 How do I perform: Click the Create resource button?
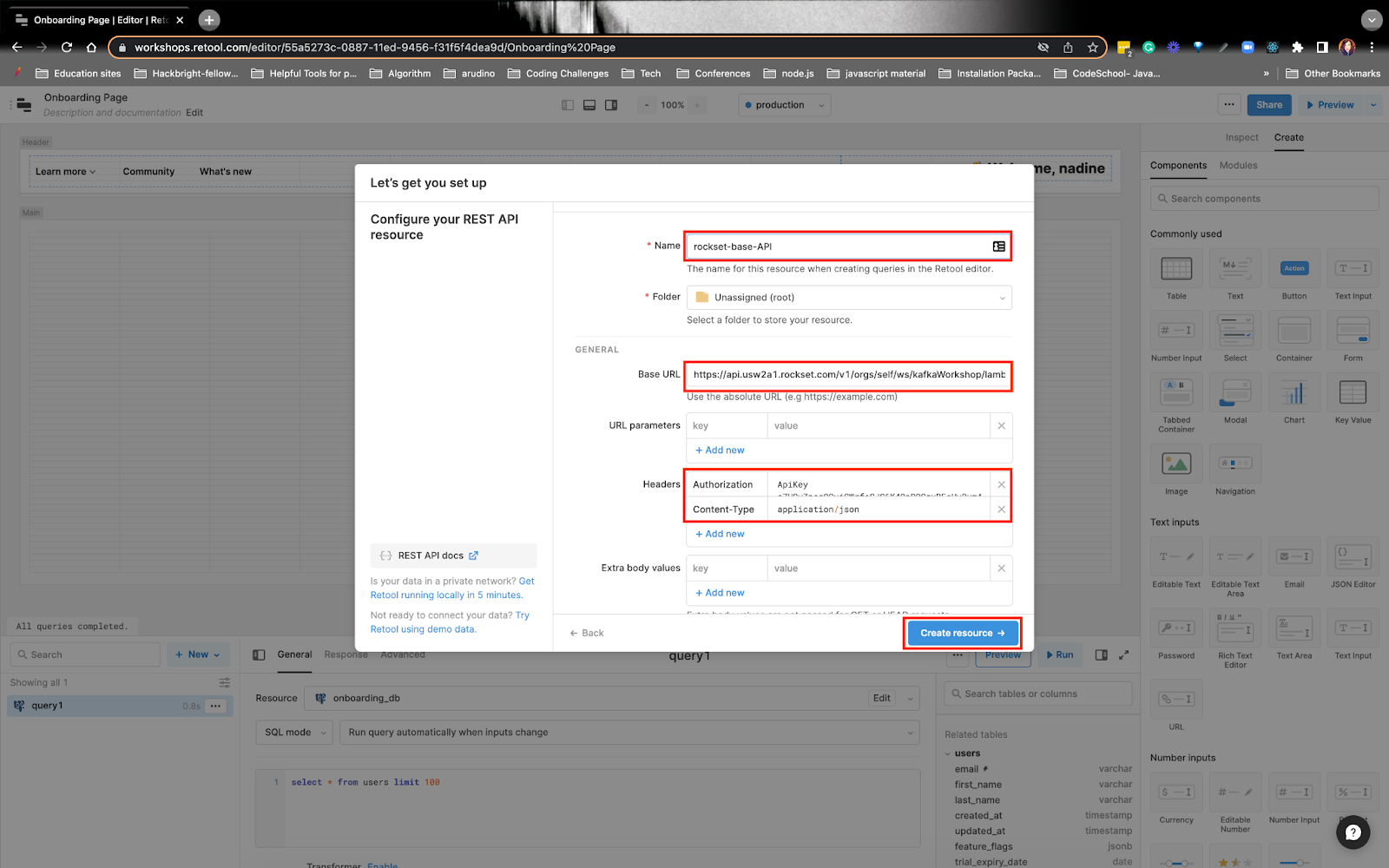(963, 633)
